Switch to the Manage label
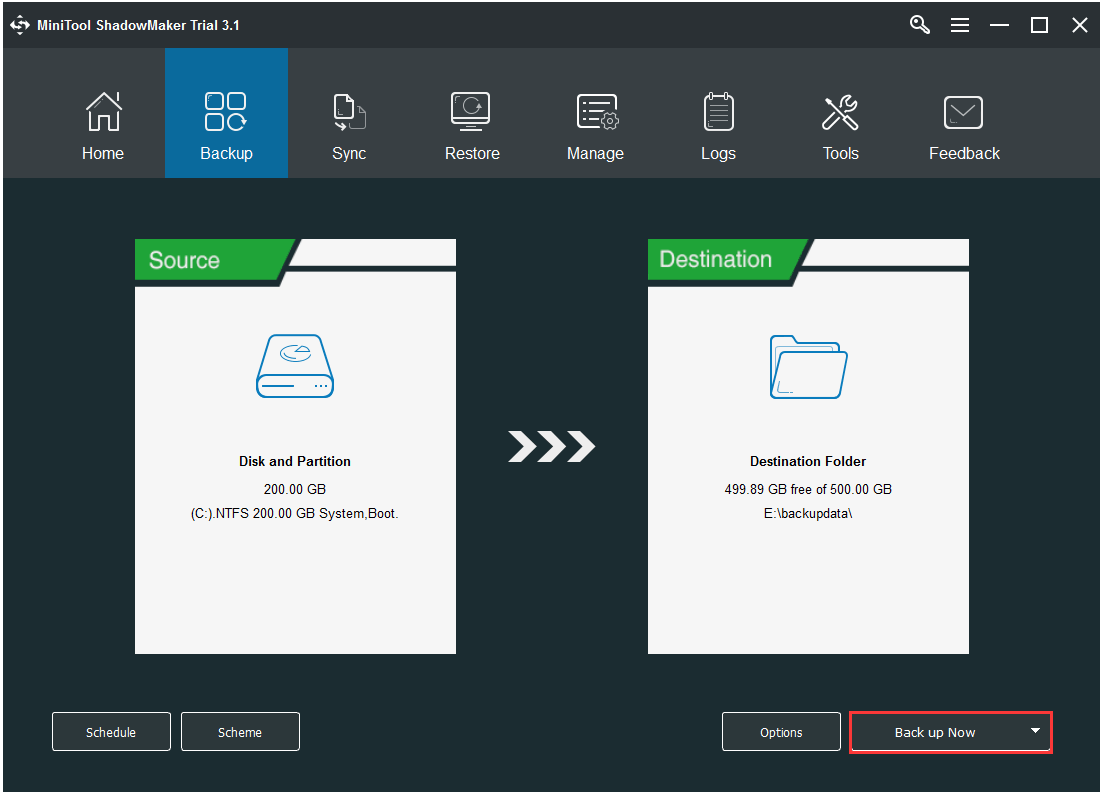The height and width of the screenshot is (795, 1103). pyautogui.click(x=595, y=153)
